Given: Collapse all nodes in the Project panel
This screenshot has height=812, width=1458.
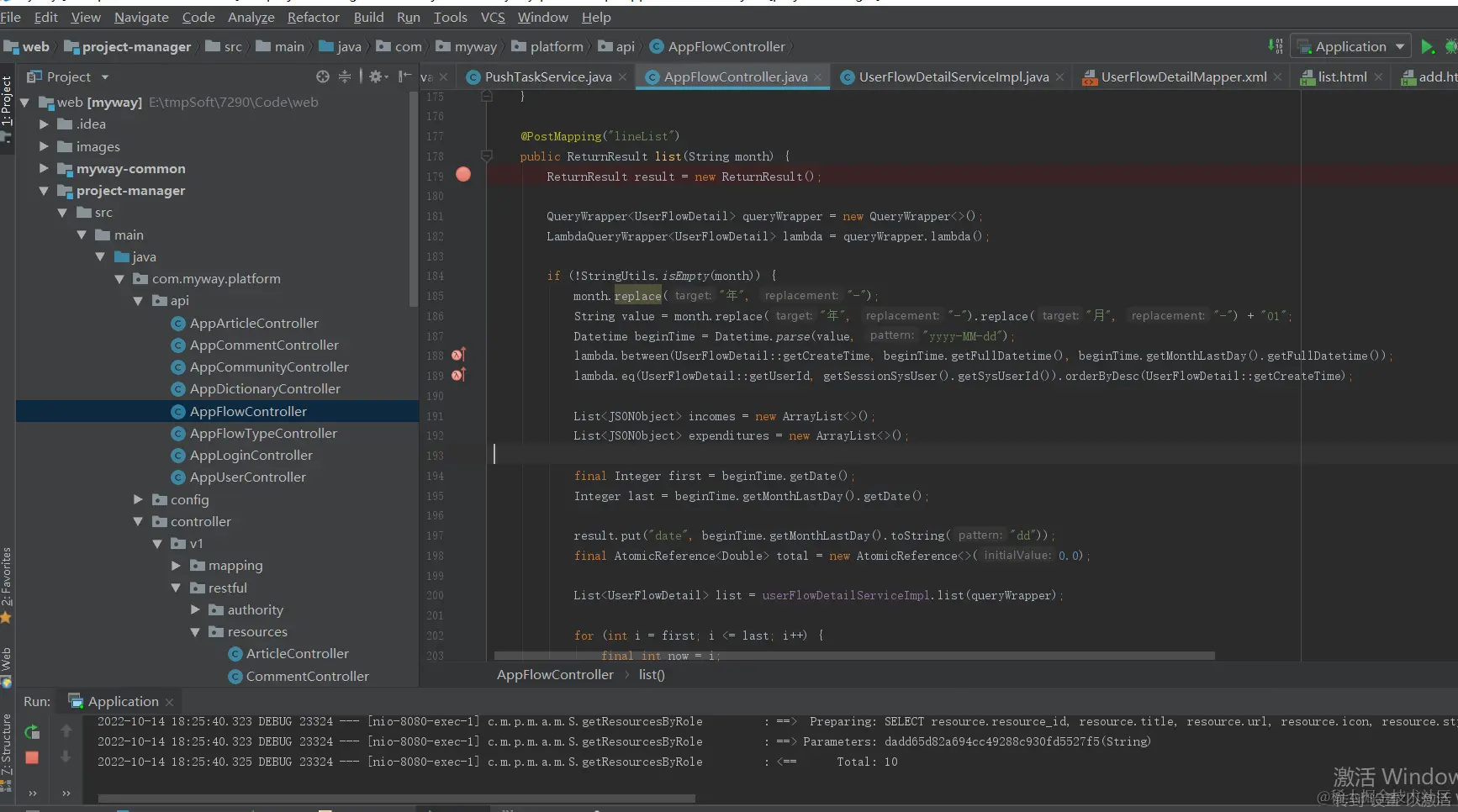Looking at the screenshot, I should coord(345,76).
